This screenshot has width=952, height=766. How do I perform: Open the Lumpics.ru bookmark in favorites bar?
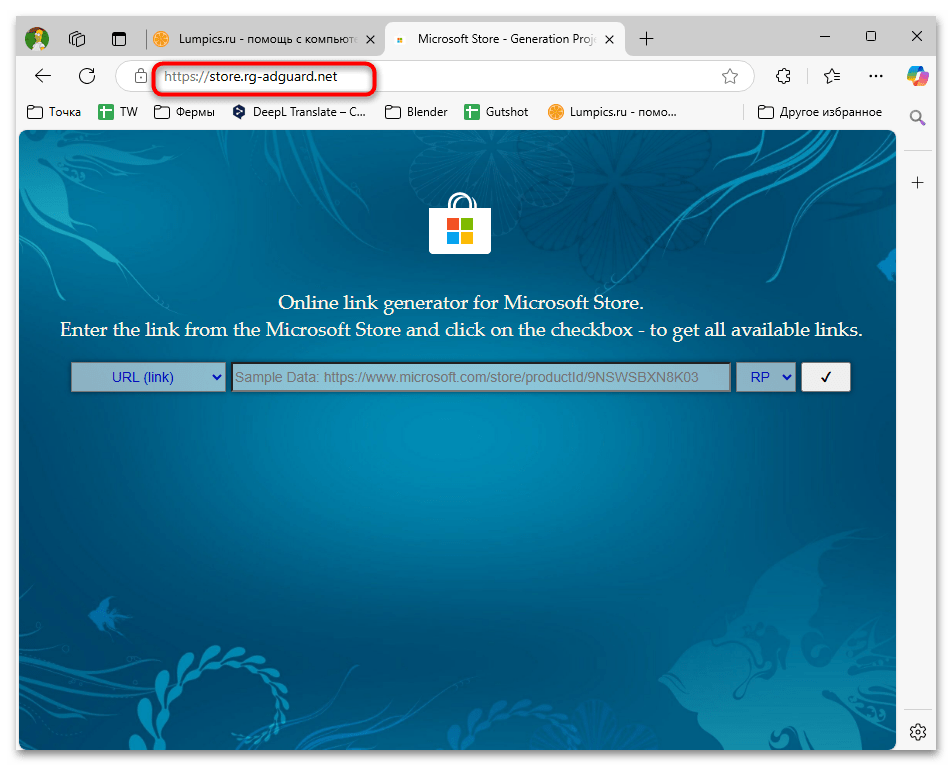click(612, 112)
